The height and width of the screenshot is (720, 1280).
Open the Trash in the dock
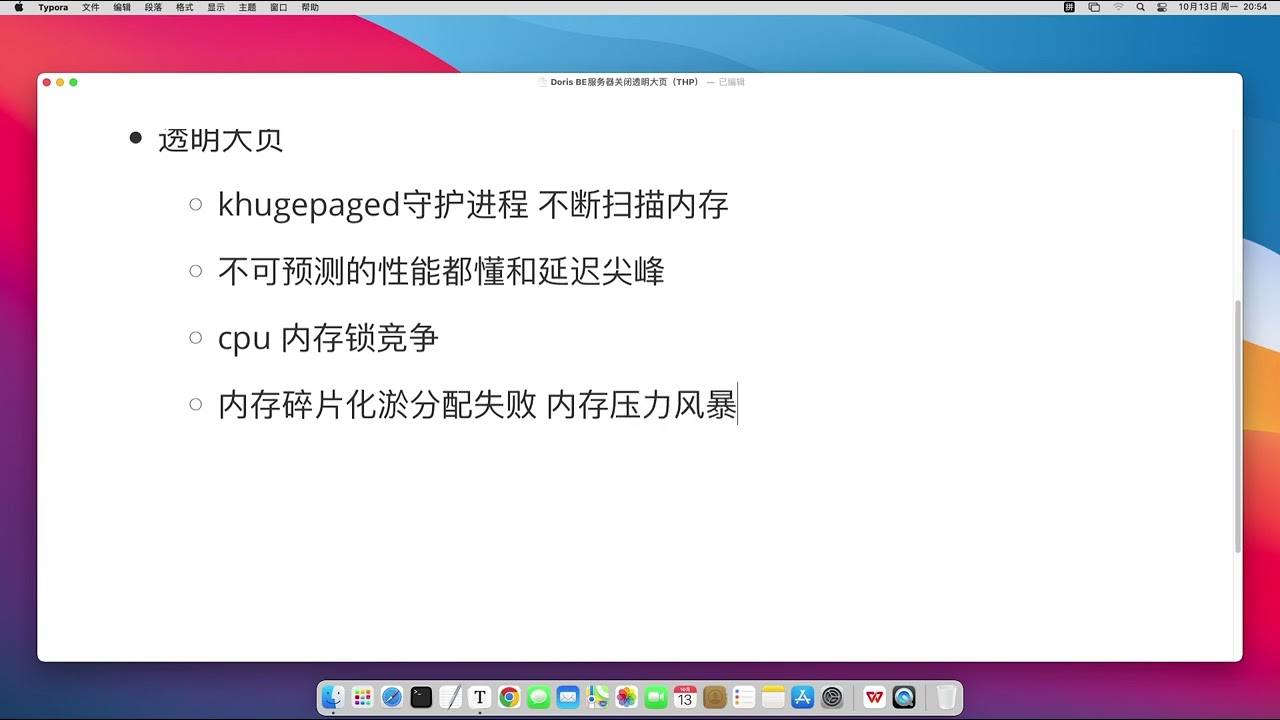click(x=946, y=697)
